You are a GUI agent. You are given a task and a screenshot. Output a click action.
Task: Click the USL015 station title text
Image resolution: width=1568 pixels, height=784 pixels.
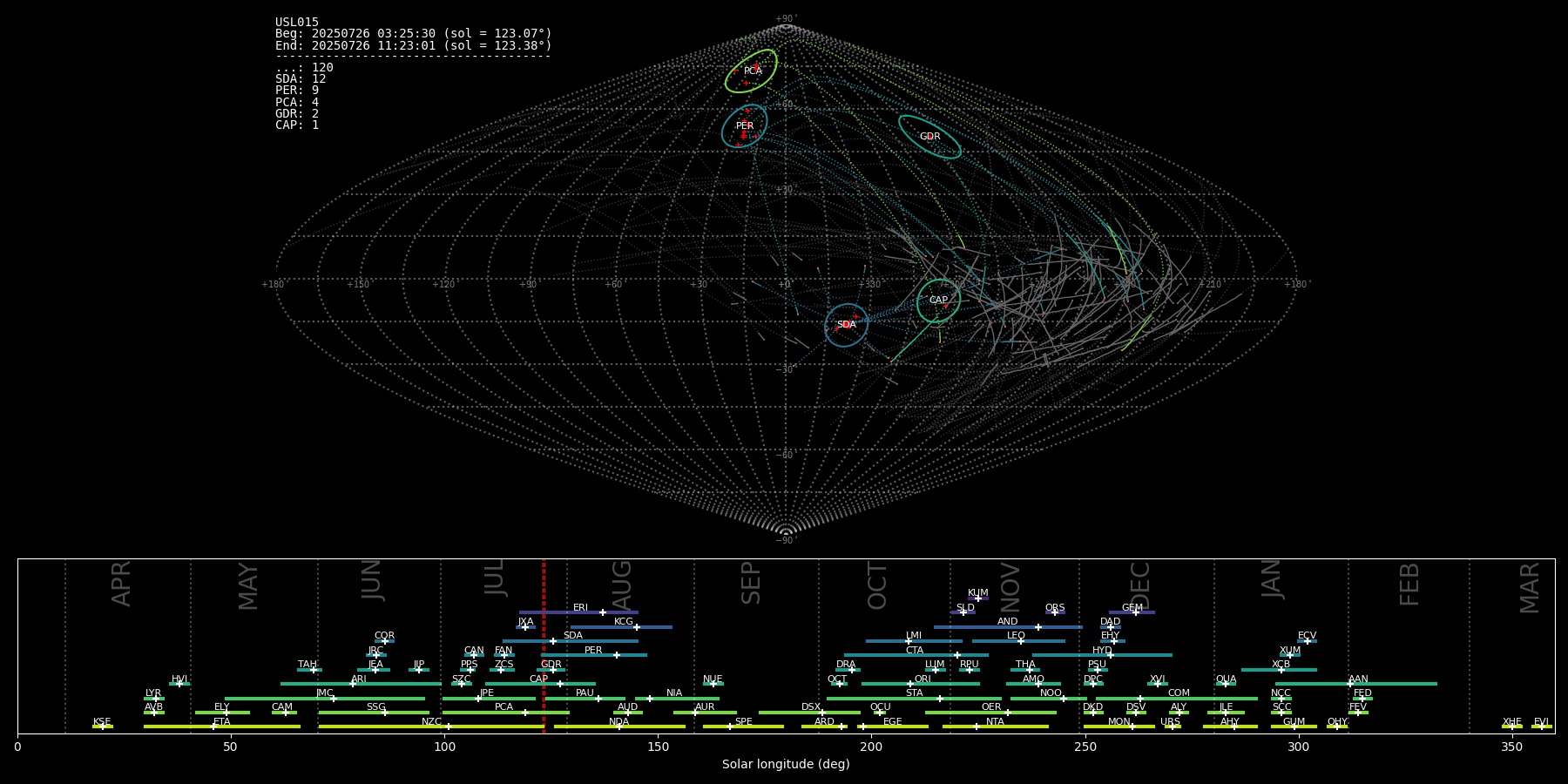[x=297, y=23]
